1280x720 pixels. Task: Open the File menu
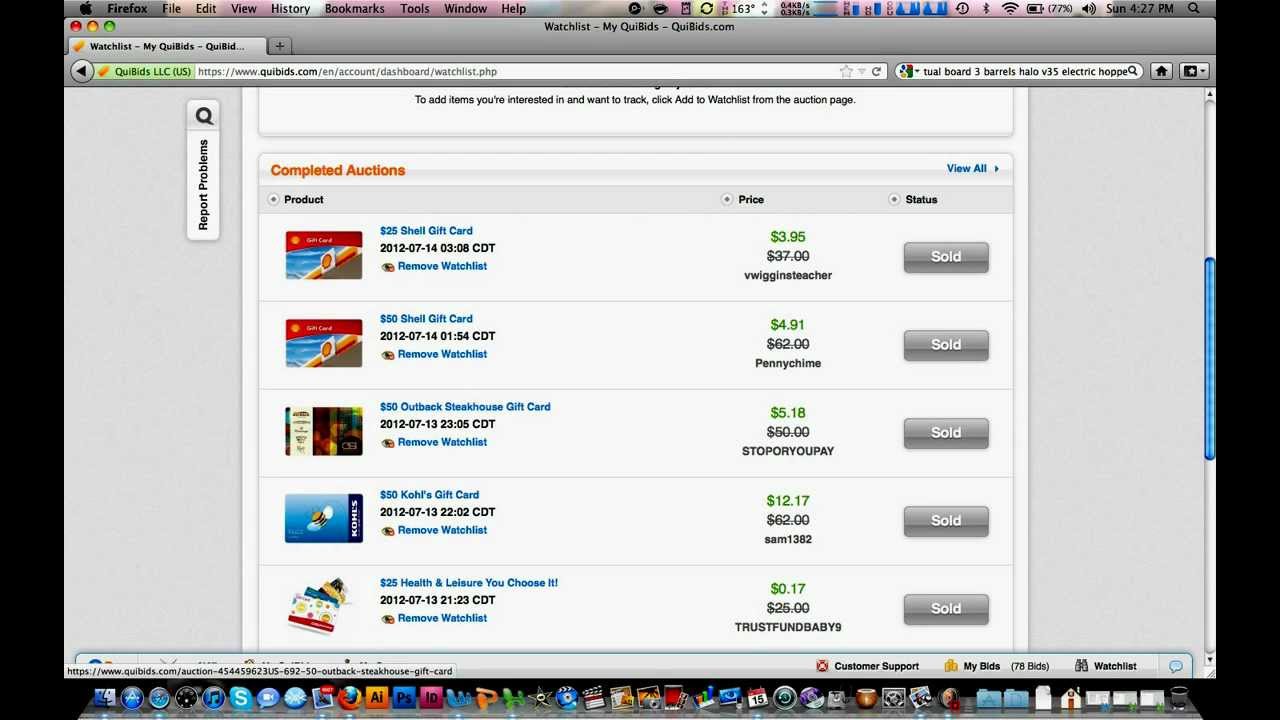172,8
